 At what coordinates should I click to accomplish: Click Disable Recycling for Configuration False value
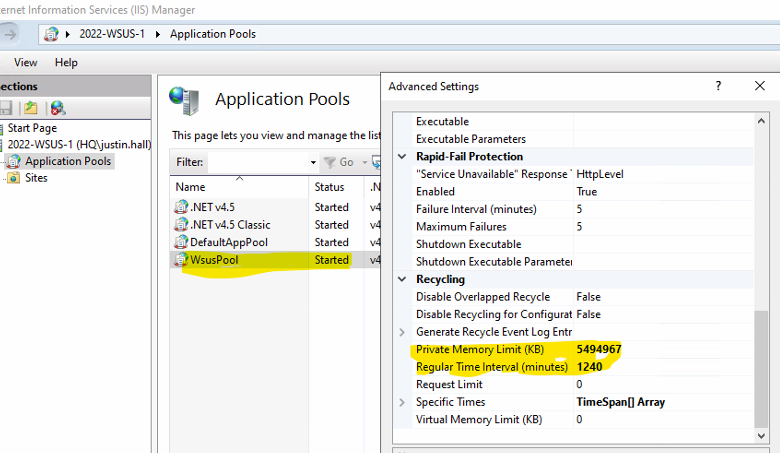[x=588, y=314]
